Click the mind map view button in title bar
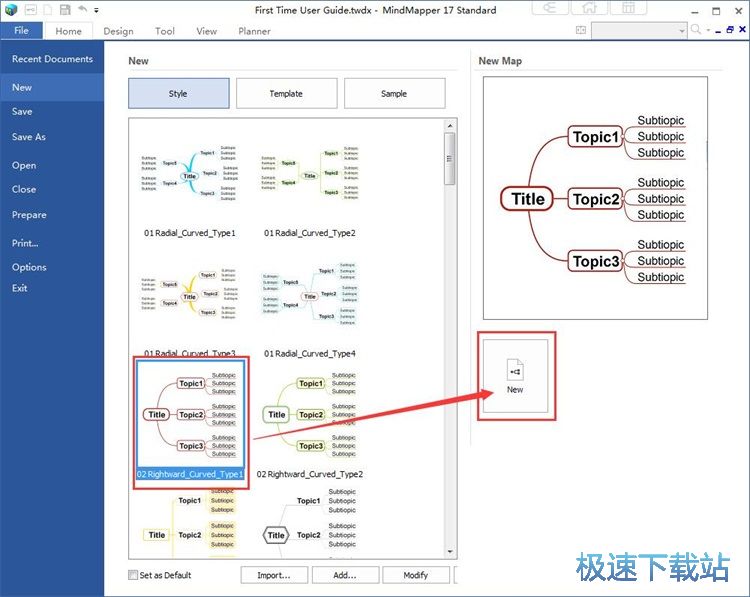The width and height of the screenshot is (750, 597). click(550, 7)
